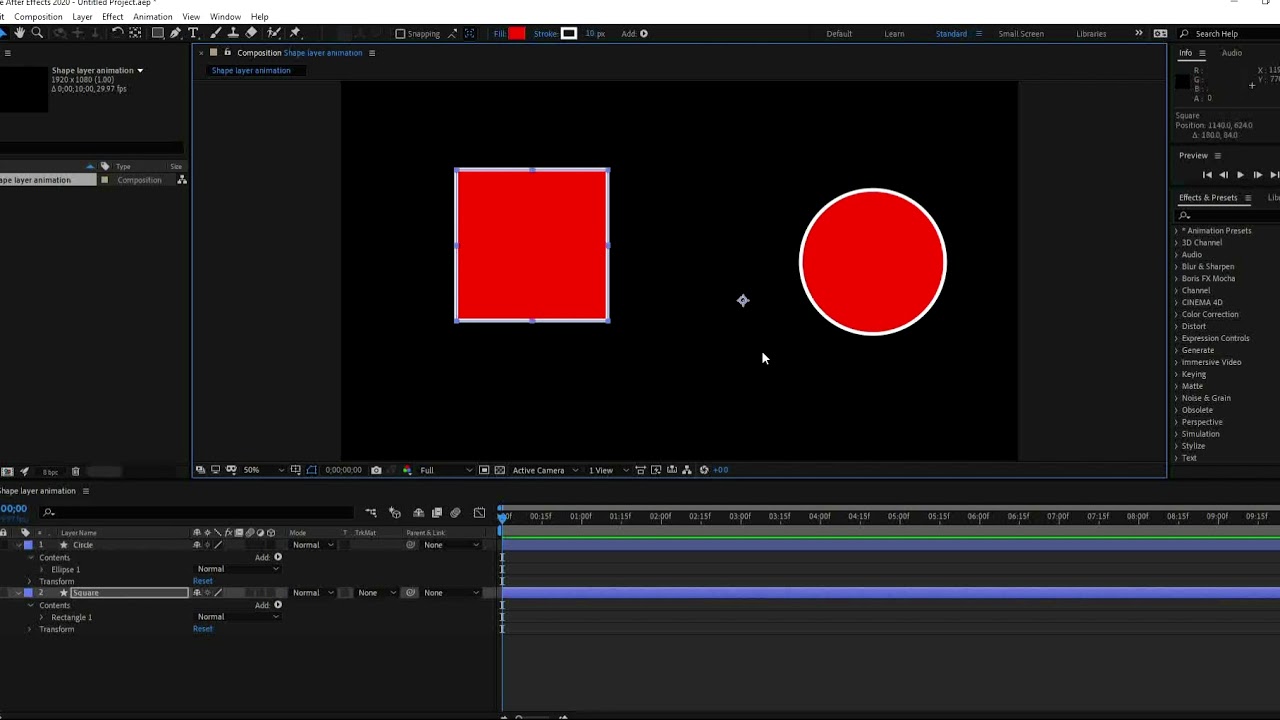This screenshot has height=720, width=1280.
Task: Open the Composition menu
Action: coord(39,17)
